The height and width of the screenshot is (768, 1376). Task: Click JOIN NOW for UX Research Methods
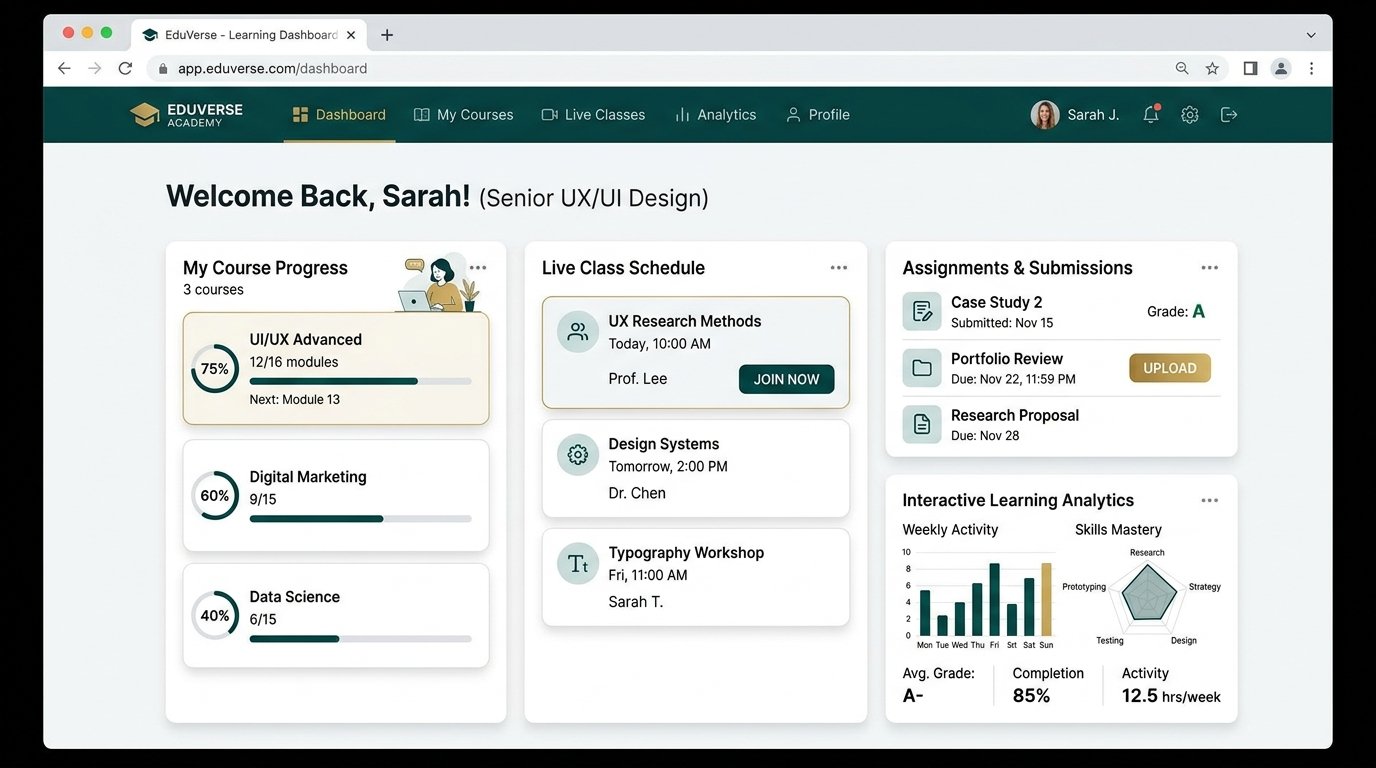pos(786,379)
